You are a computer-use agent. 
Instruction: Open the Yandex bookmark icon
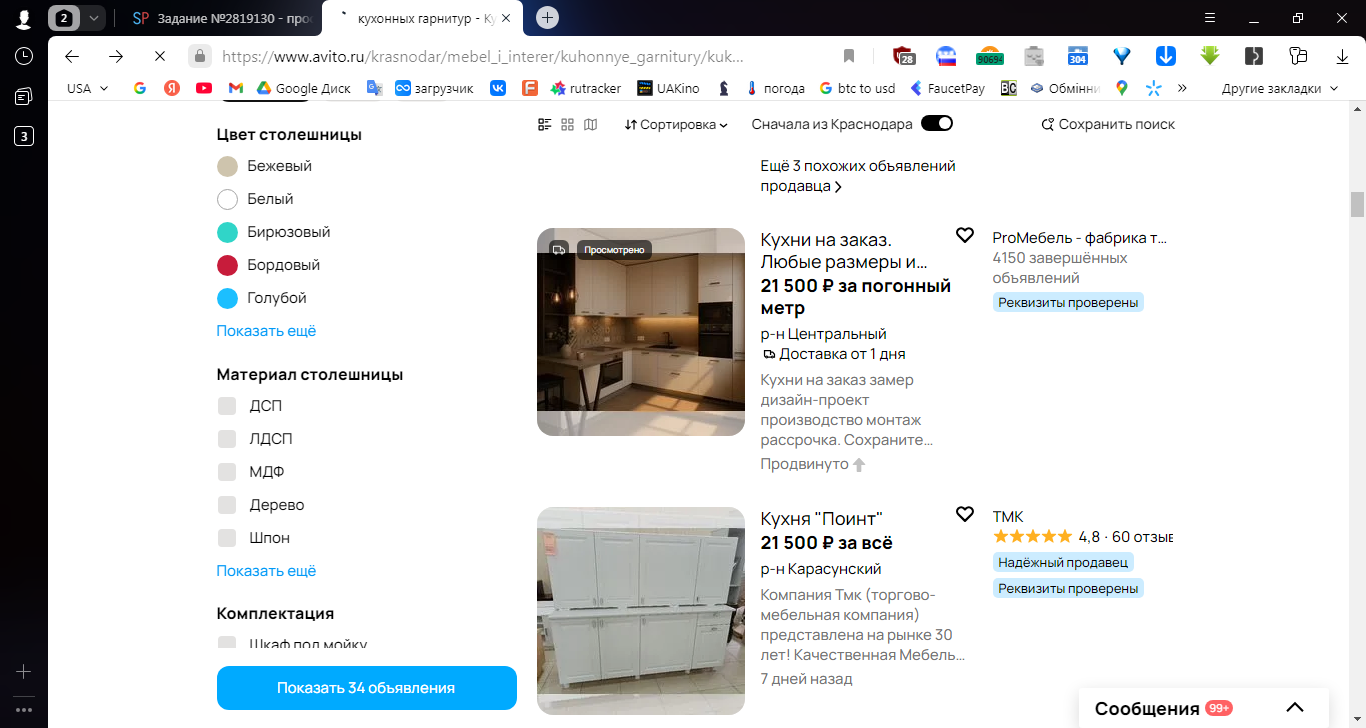pyautogui.click(x=172, y=88)
